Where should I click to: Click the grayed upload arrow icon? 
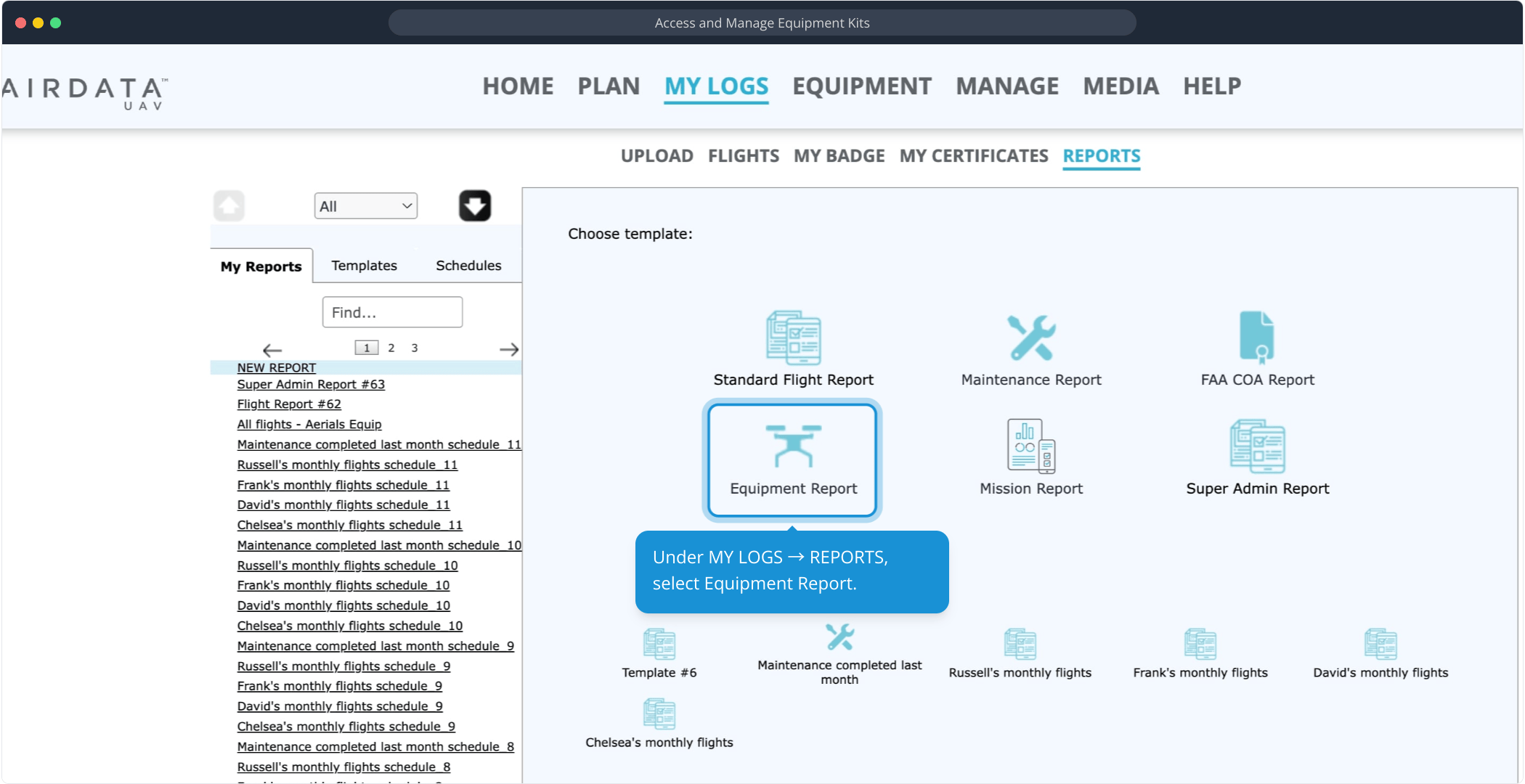[229, 206]
